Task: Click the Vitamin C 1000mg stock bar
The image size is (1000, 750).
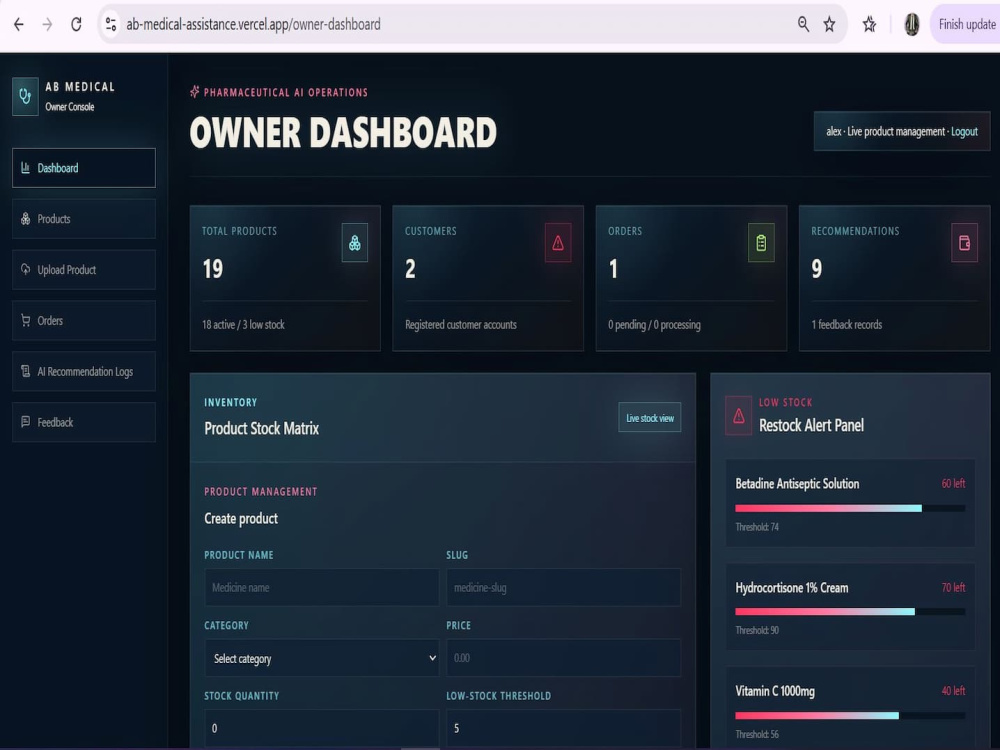Action: click(x=849, y=716)
